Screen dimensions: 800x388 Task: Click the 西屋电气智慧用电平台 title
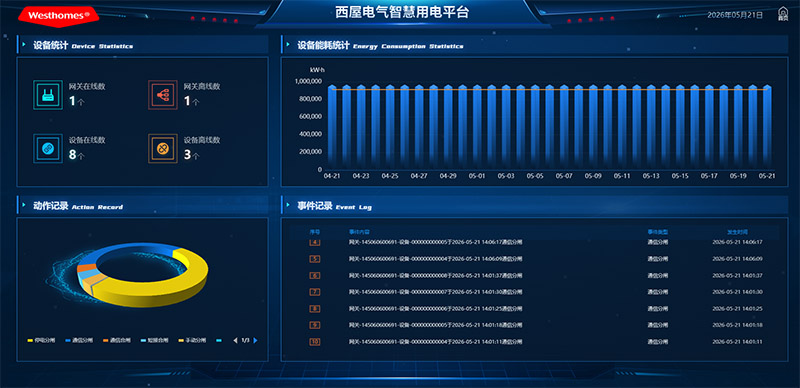click(402, 13)
